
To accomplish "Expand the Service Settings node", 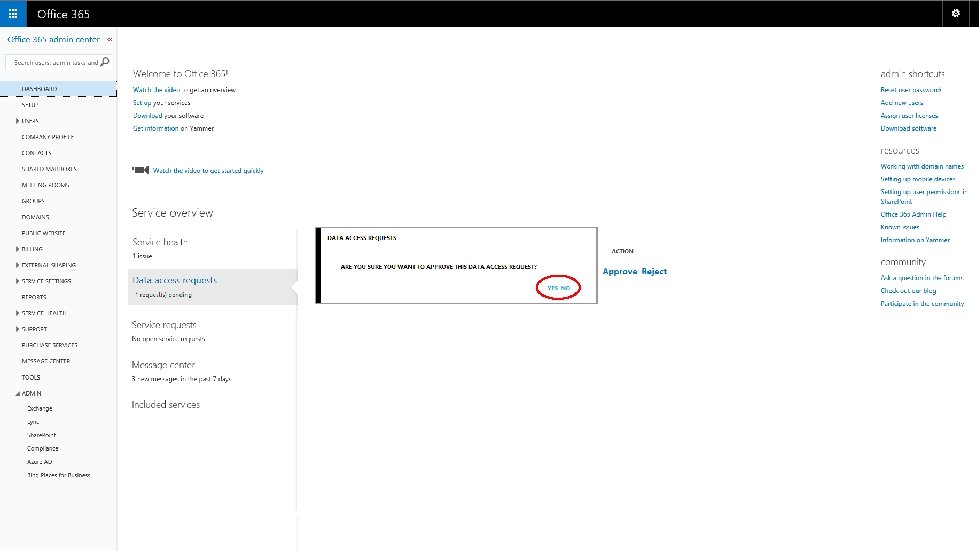I will tap(17, 281).
